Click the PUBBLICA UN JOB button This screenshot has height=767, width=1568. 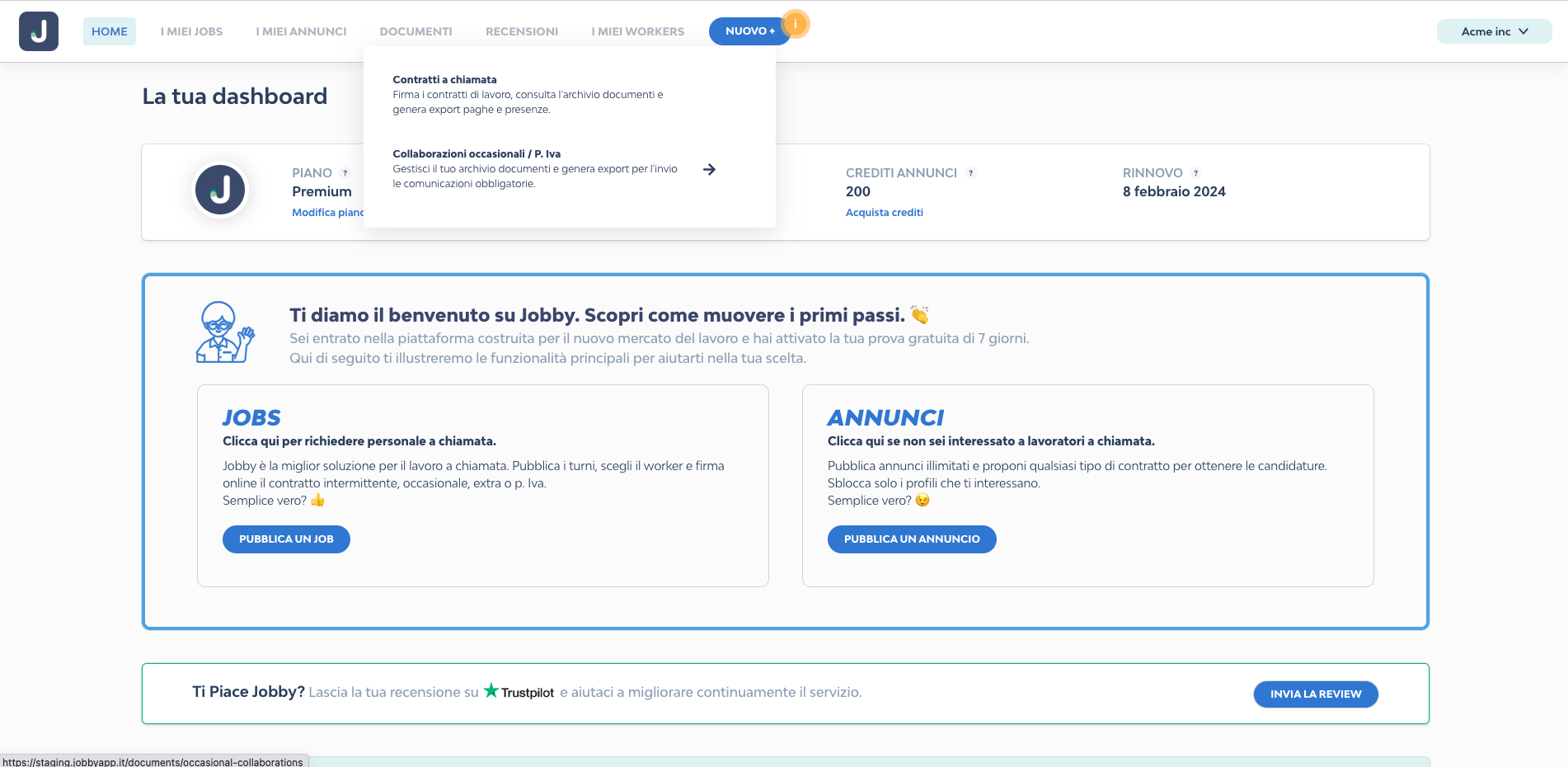(x=286, y=539)
